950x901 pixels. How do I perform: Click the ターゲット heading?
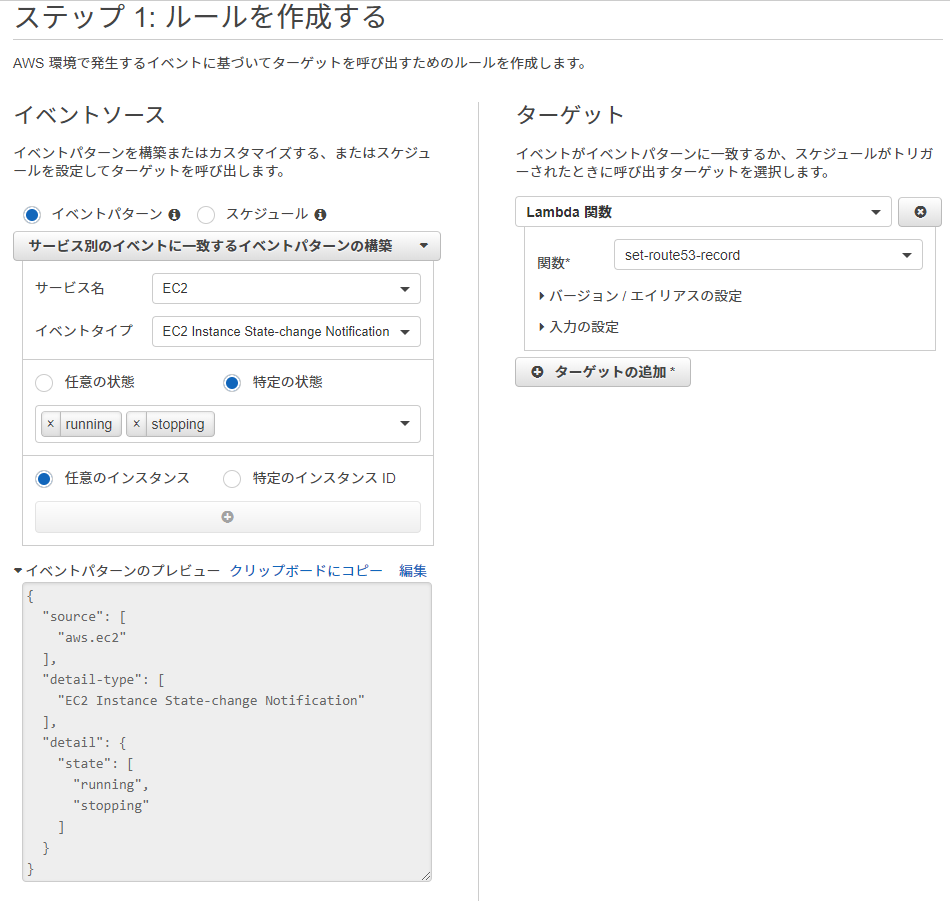pyautogui.click(x=570, y=115)
